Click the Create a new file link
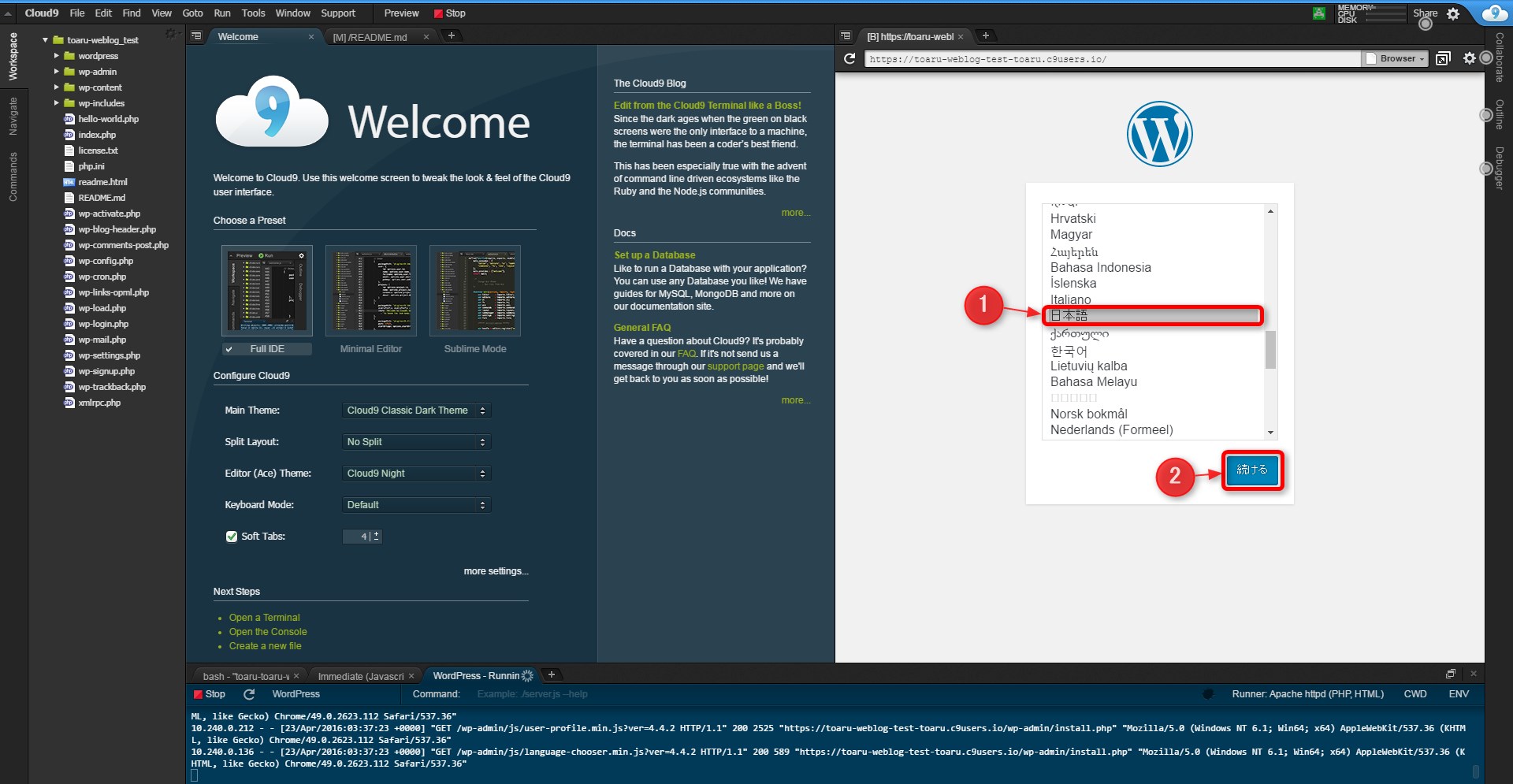The width and height of the screenshot is (1513, 784). [265, 646]
